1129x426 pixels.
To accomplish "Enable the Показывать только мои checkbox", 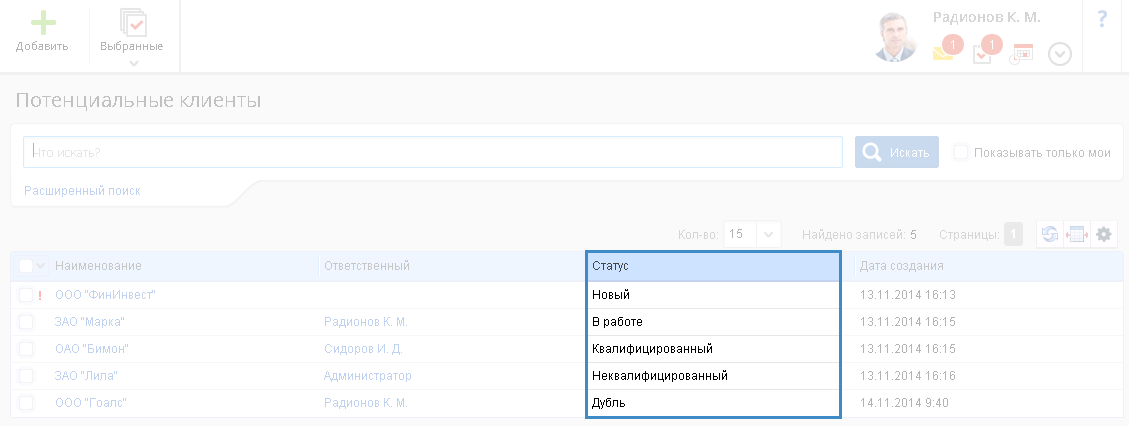I will [961, 152].
